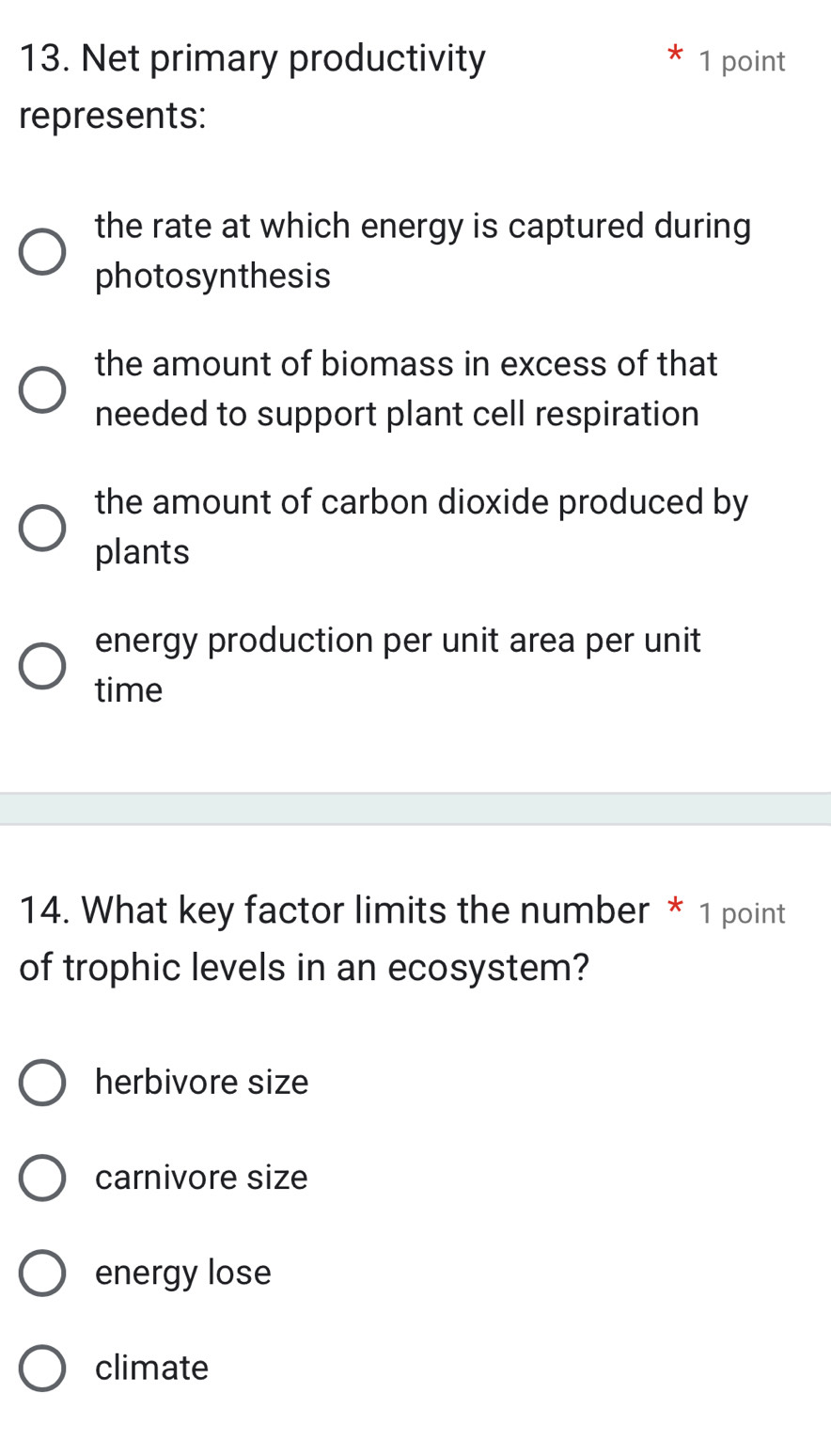Select 'the amount of carbon dioxide produced by plants'
This screenshot has width=831, height=1456.
click(x=41, y=527)
